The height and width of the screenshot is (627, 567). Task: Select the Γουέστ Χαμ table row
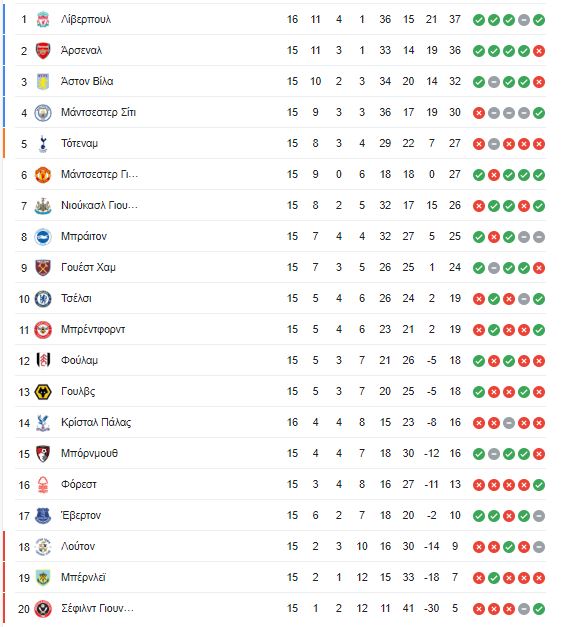coord(281,268)
